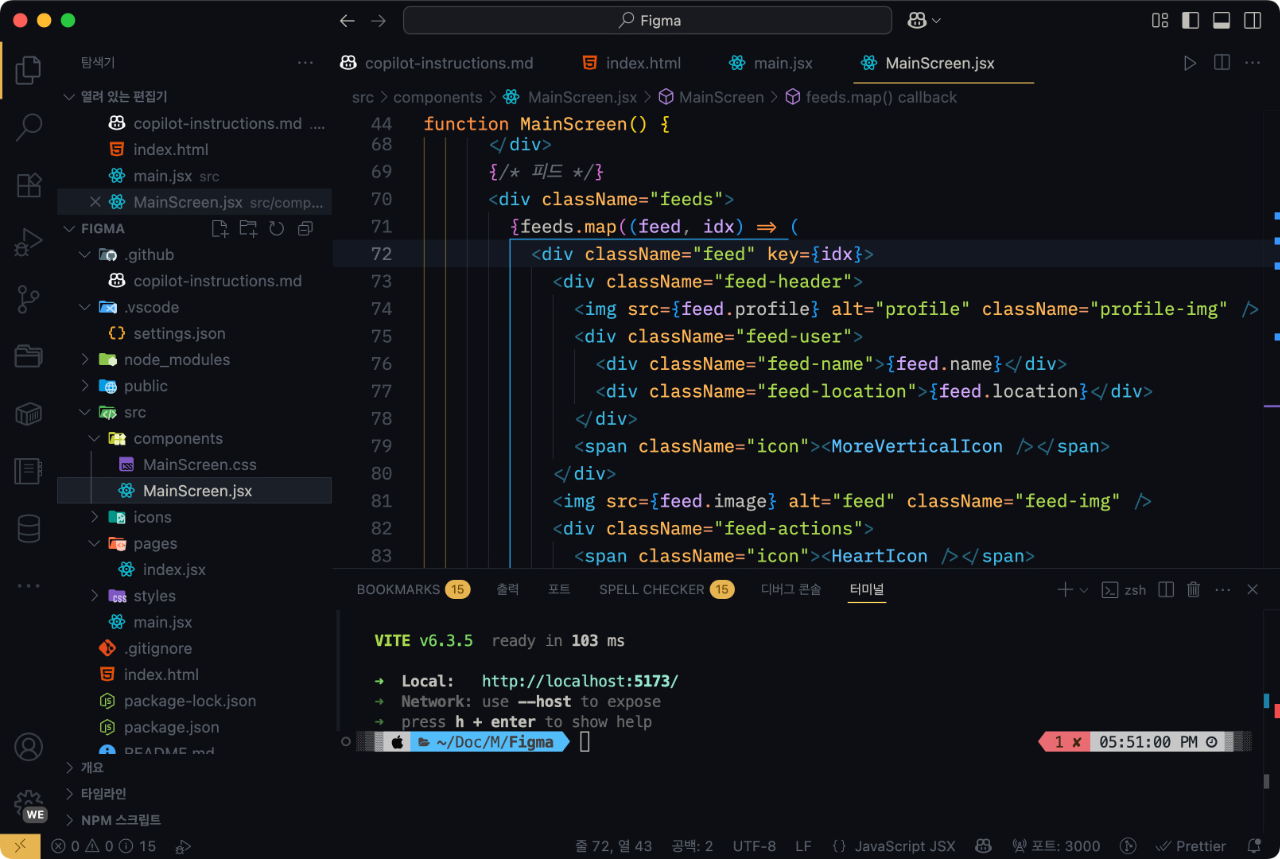Expand the styles folder
This screenshot has height=859, width=1280.
[x=95, y=596]
